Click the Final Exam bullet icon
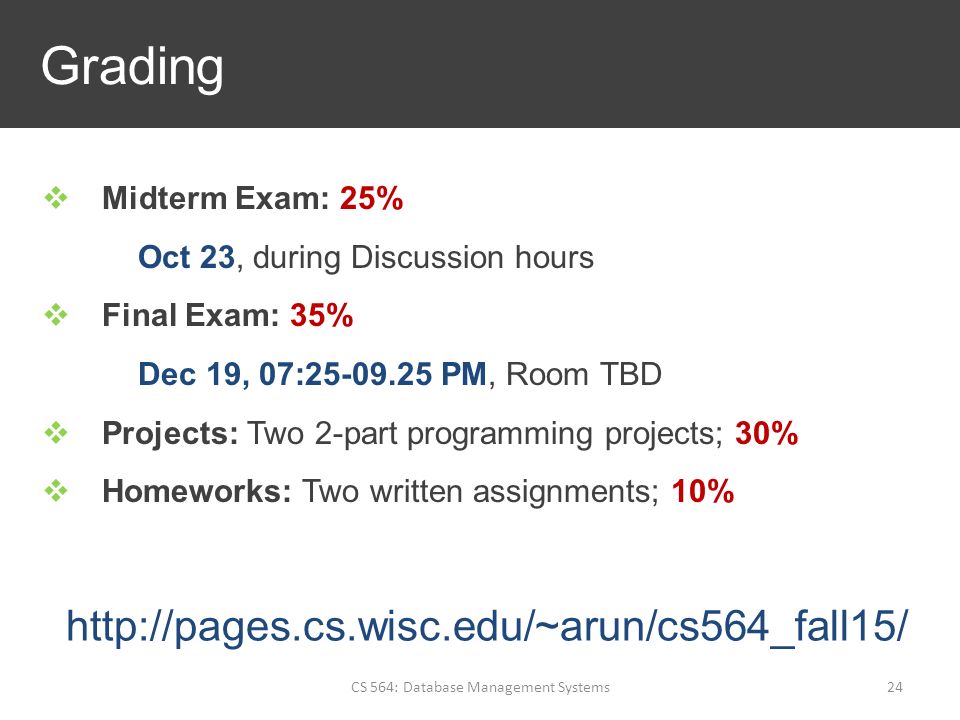 click(56, 315)
